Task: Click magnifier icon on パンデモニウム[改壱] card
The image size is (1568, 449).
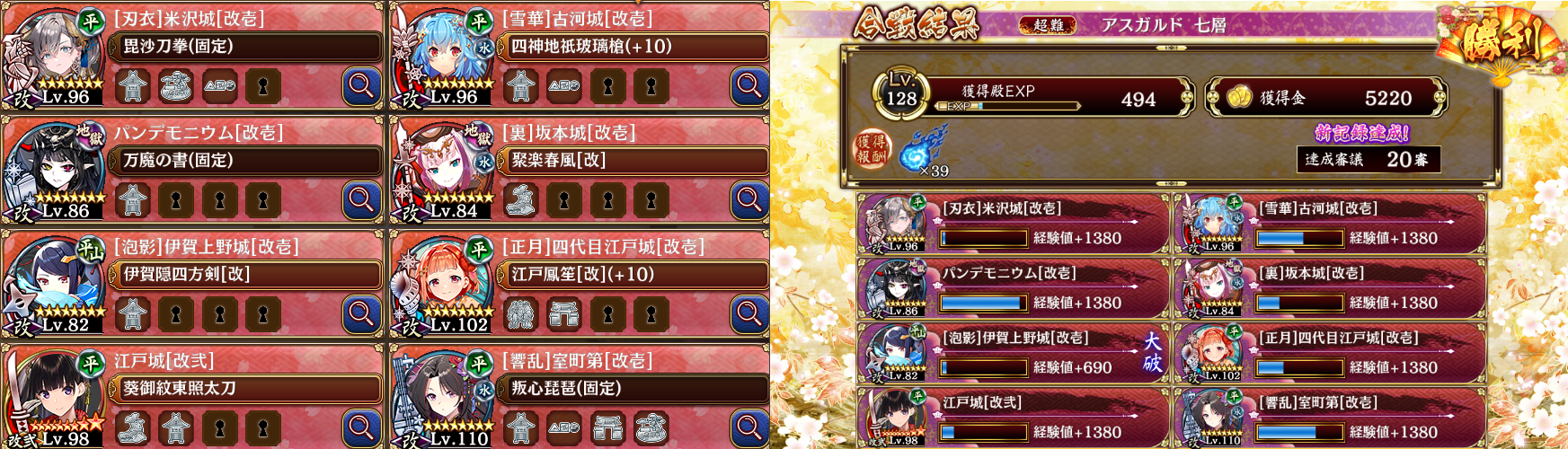Action: pos(361,200)
